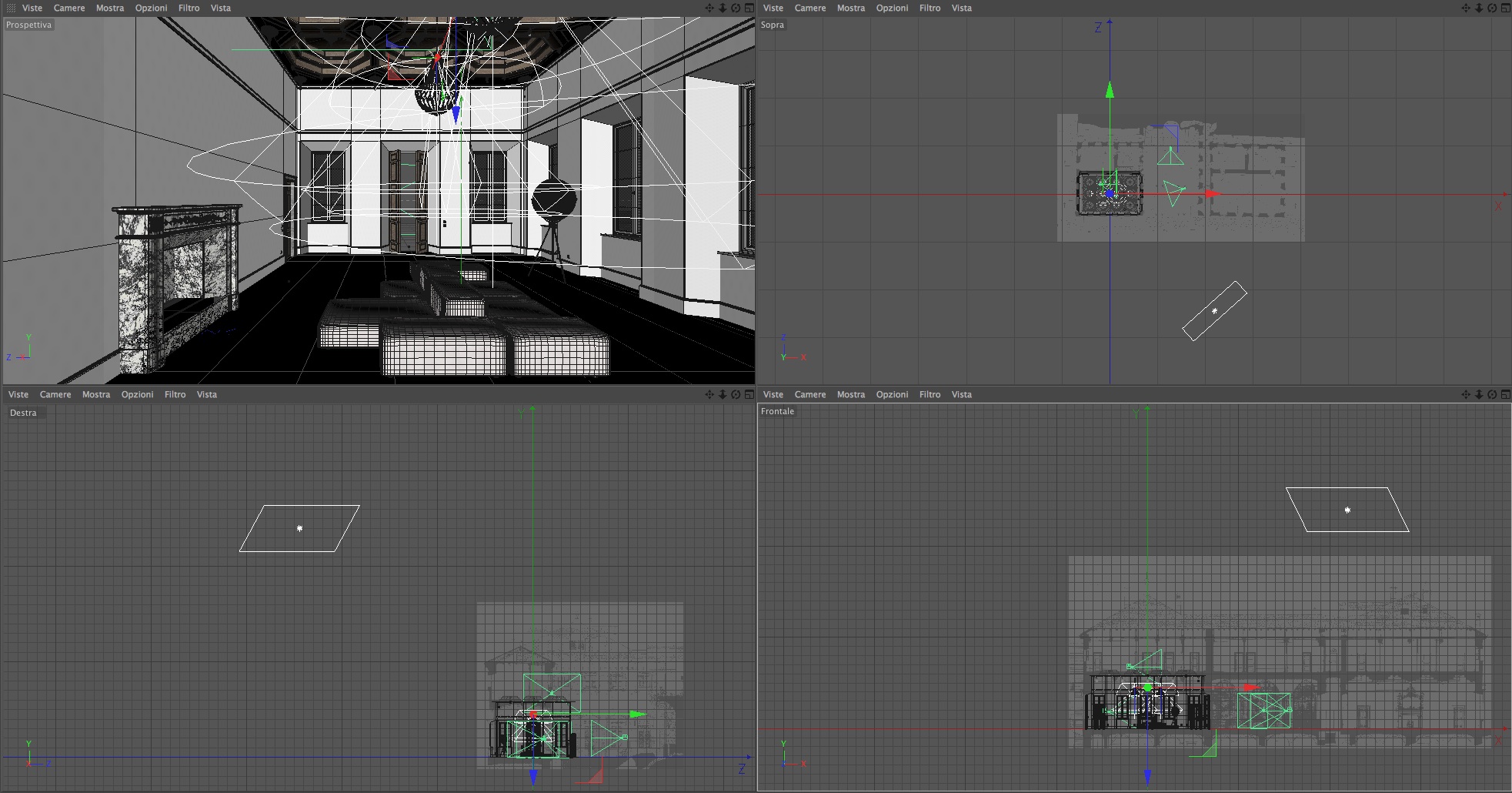1512x793 pixels.
Task: Click the rotate view icon in Sopra viewport
Action: (x=1492, y=8)
